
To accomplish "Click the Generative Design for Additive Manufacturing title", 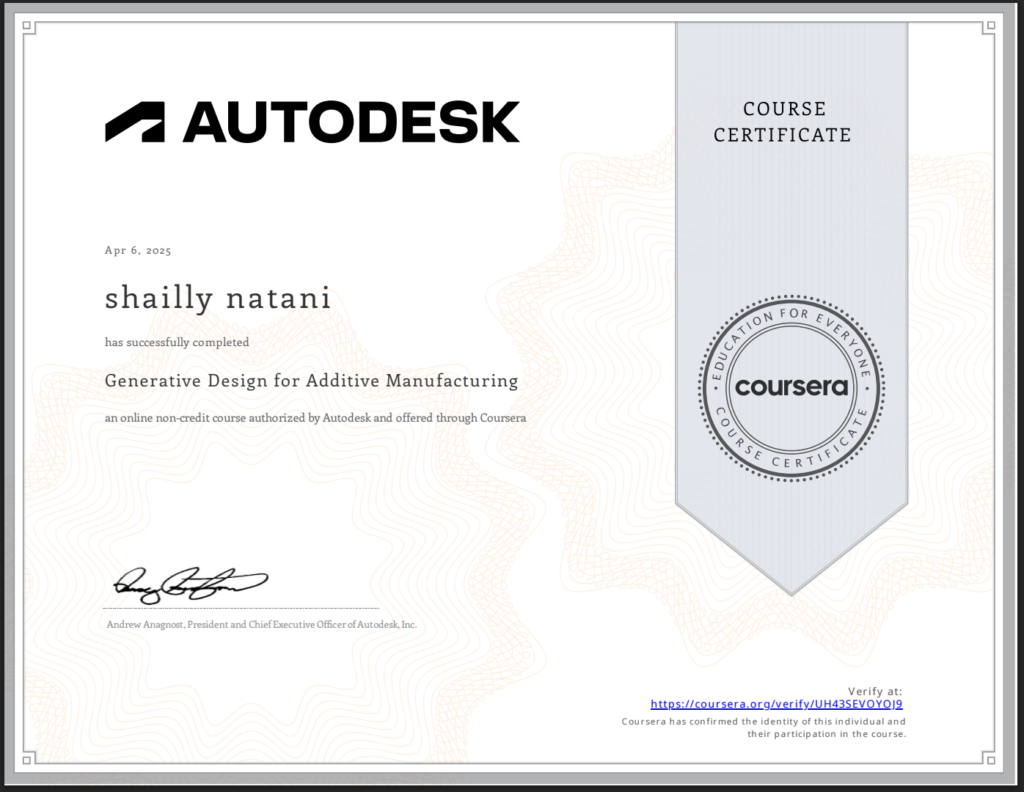I will click(311, 381).
